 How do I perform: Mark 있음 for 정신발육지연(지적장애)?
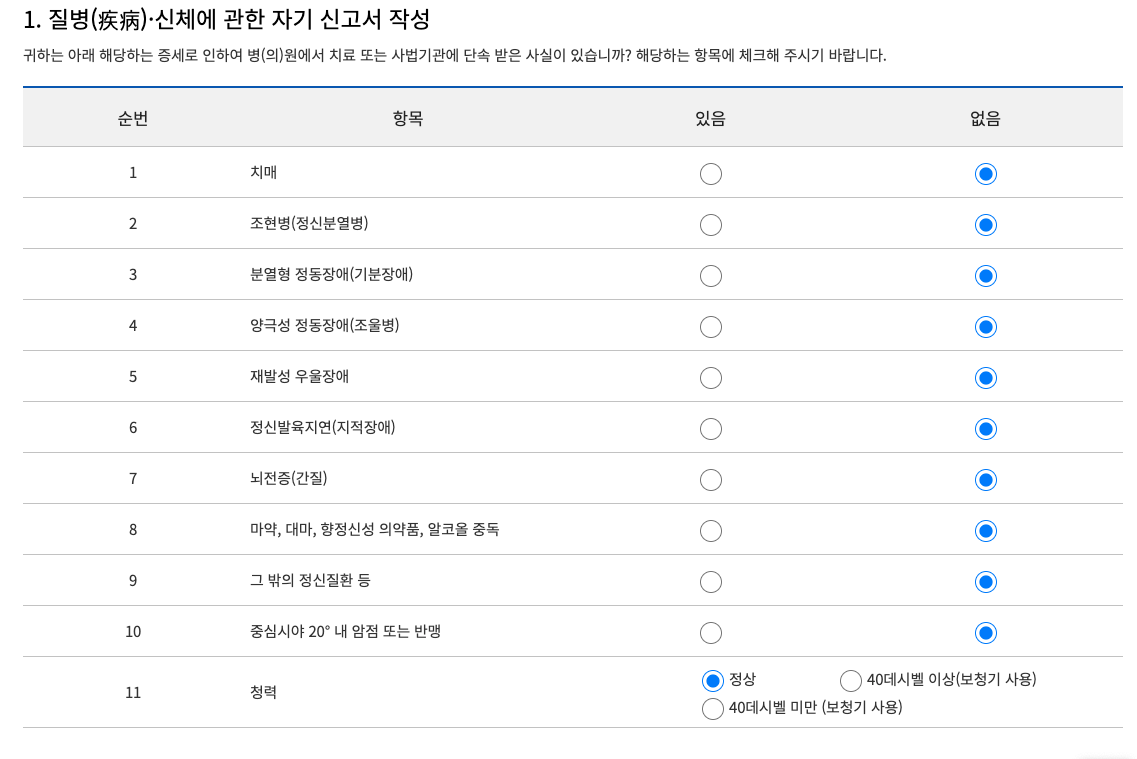711,428
